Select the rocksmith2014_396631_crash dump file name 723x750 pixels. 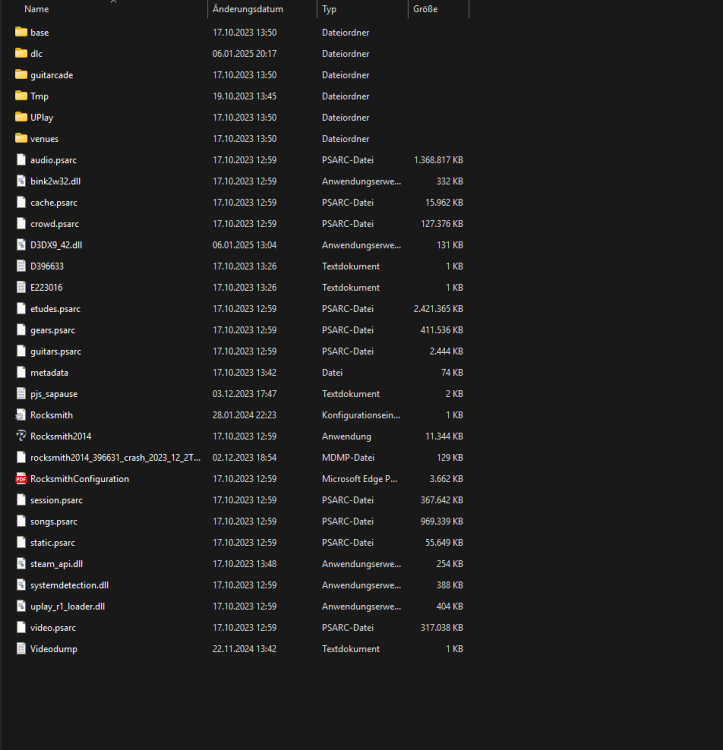[x=115, y=457]
